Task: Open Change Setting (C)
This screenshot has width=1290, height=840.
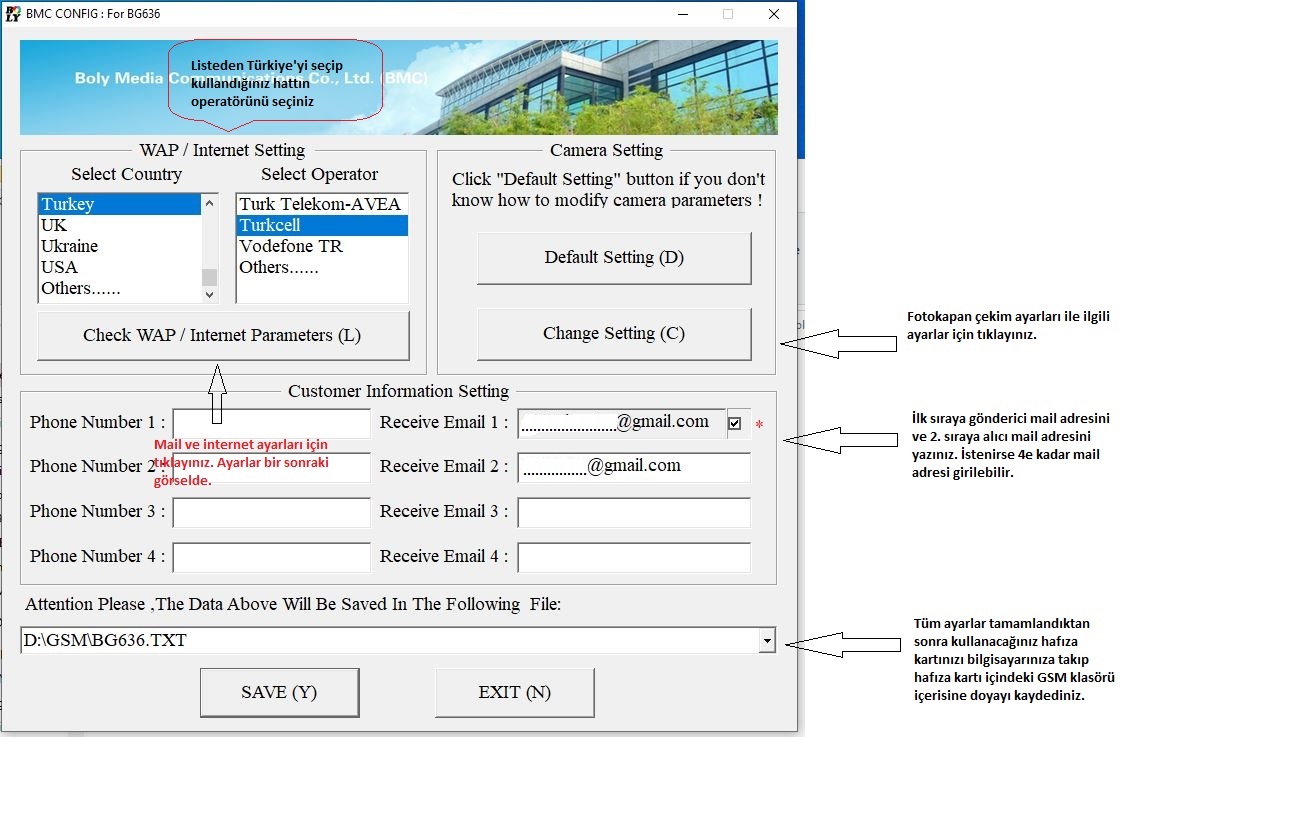Action: click(x=614, y=334)
